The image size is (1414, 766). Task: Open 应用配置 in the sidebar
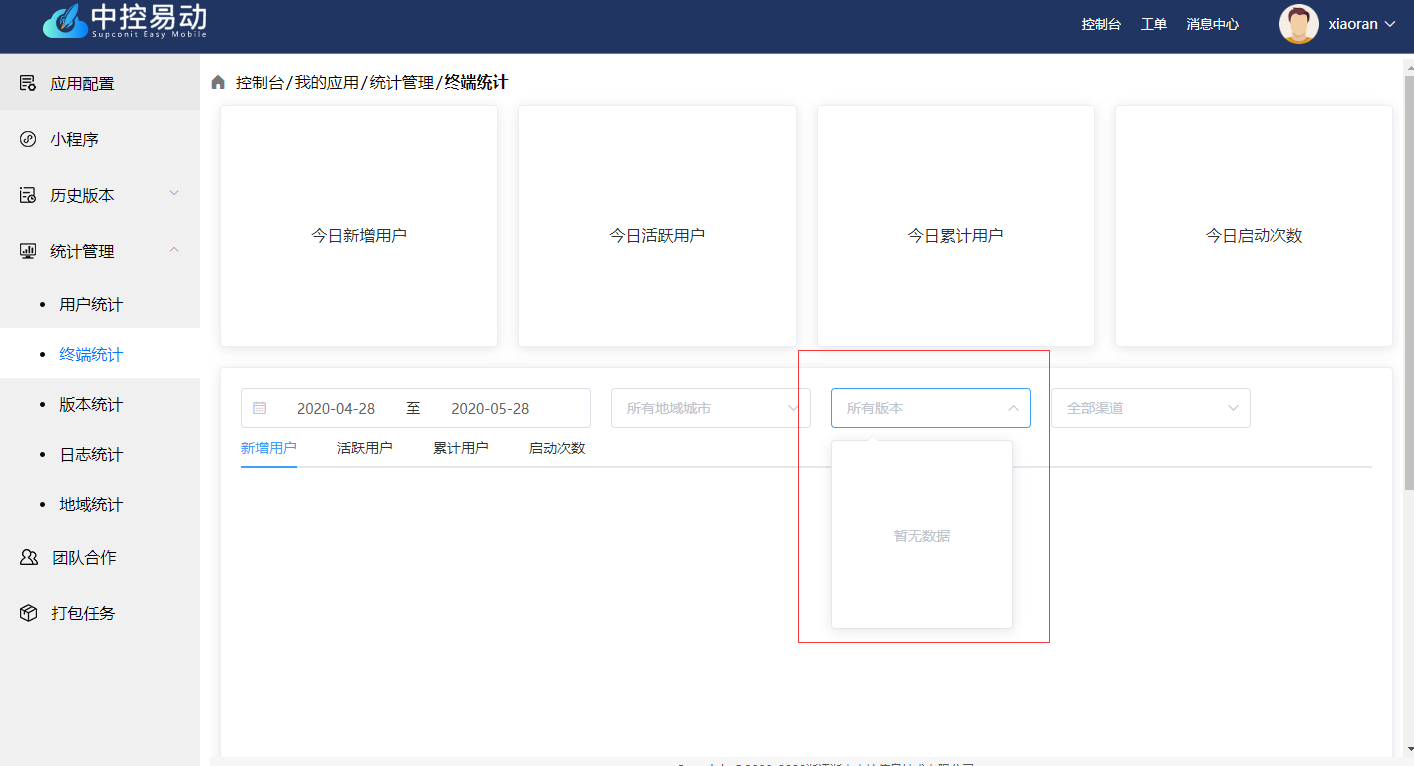100,83
